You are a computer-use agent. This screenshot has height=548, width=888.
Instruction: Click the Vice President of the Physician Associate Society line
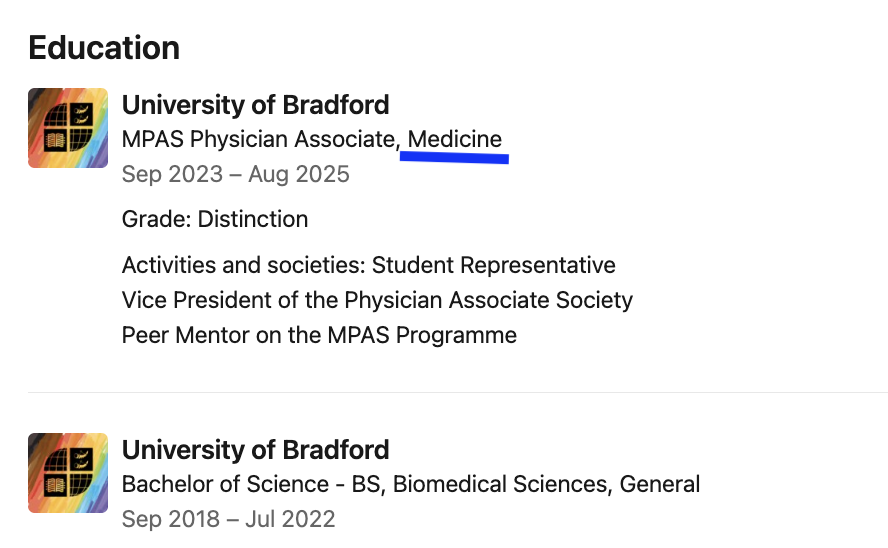pos(377,300)
